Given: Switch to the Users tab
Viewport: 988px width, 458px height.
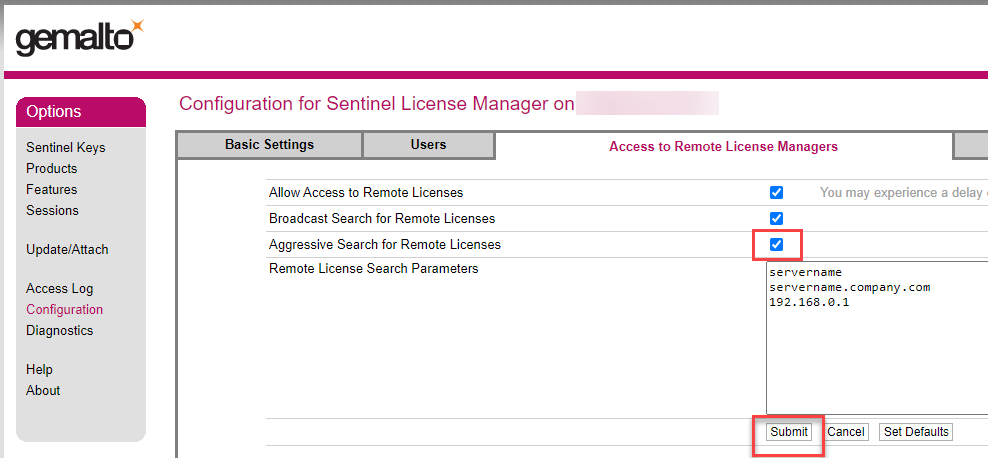Looking at the screenshot, I should tap(428, 144).
